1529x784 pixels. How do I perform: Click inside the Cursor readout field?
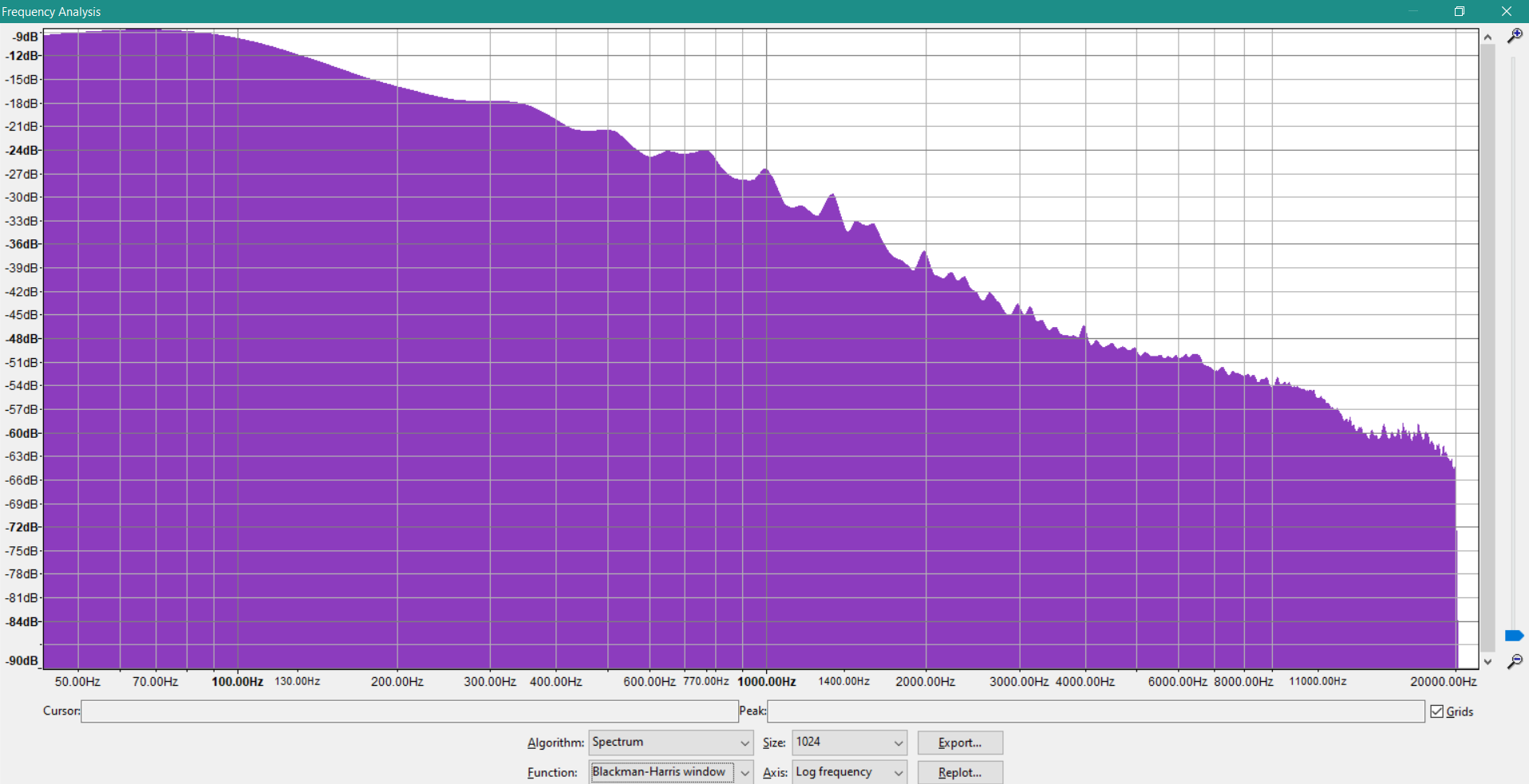pyautogui.click(x=409, y=711)
